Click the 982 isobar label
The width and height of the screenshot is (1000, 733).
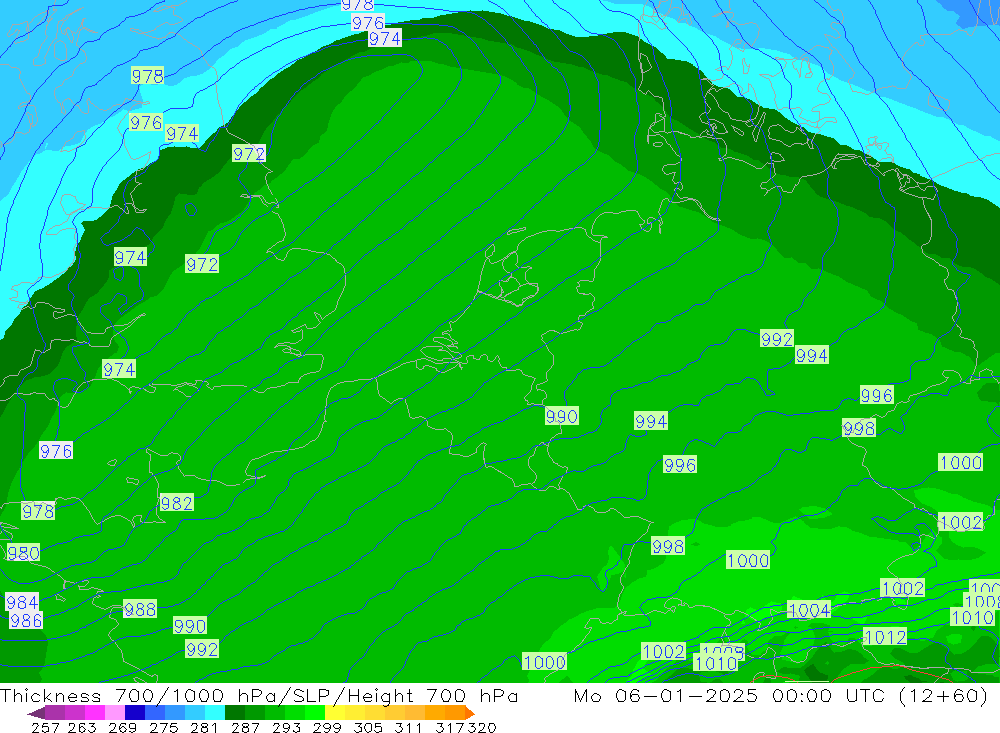[177, 503]
